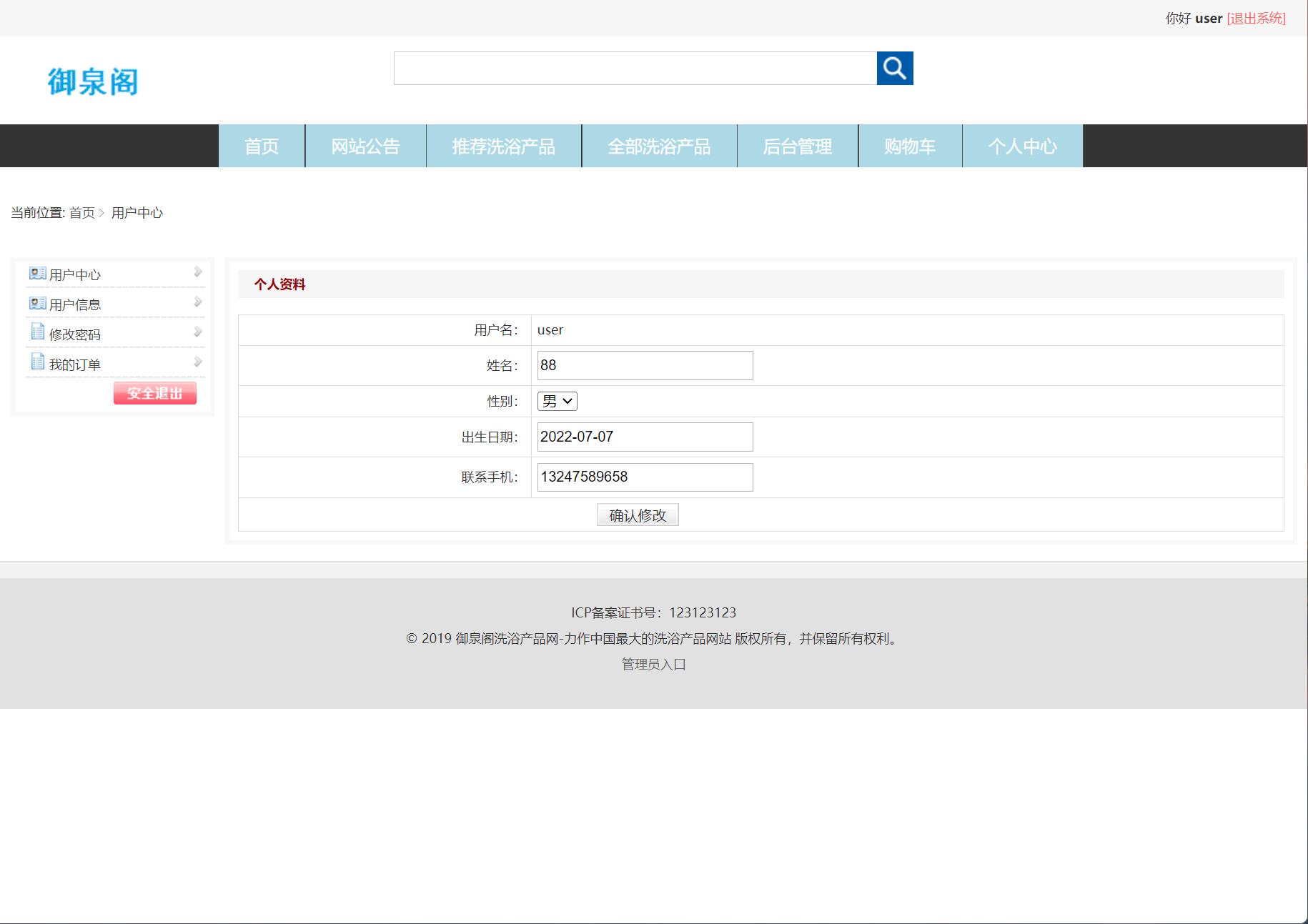Go to 购物车 in navigation bar
This screenshot has height=924, width=1308.
click(909, 146)
